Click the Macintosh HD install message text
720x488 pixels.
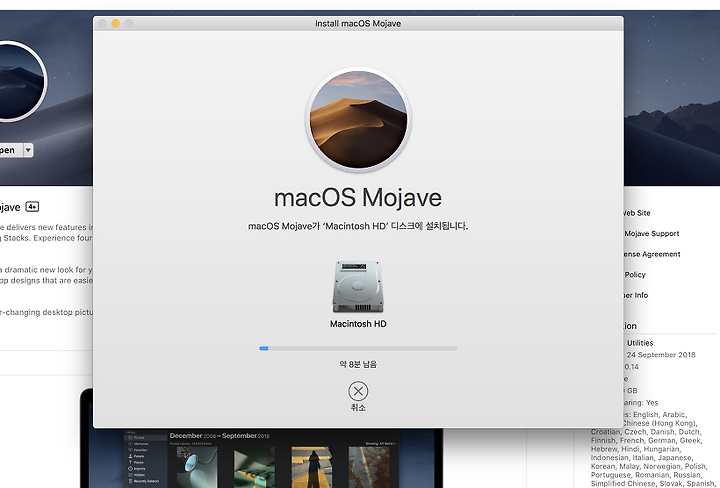click(x=358, y=226)
